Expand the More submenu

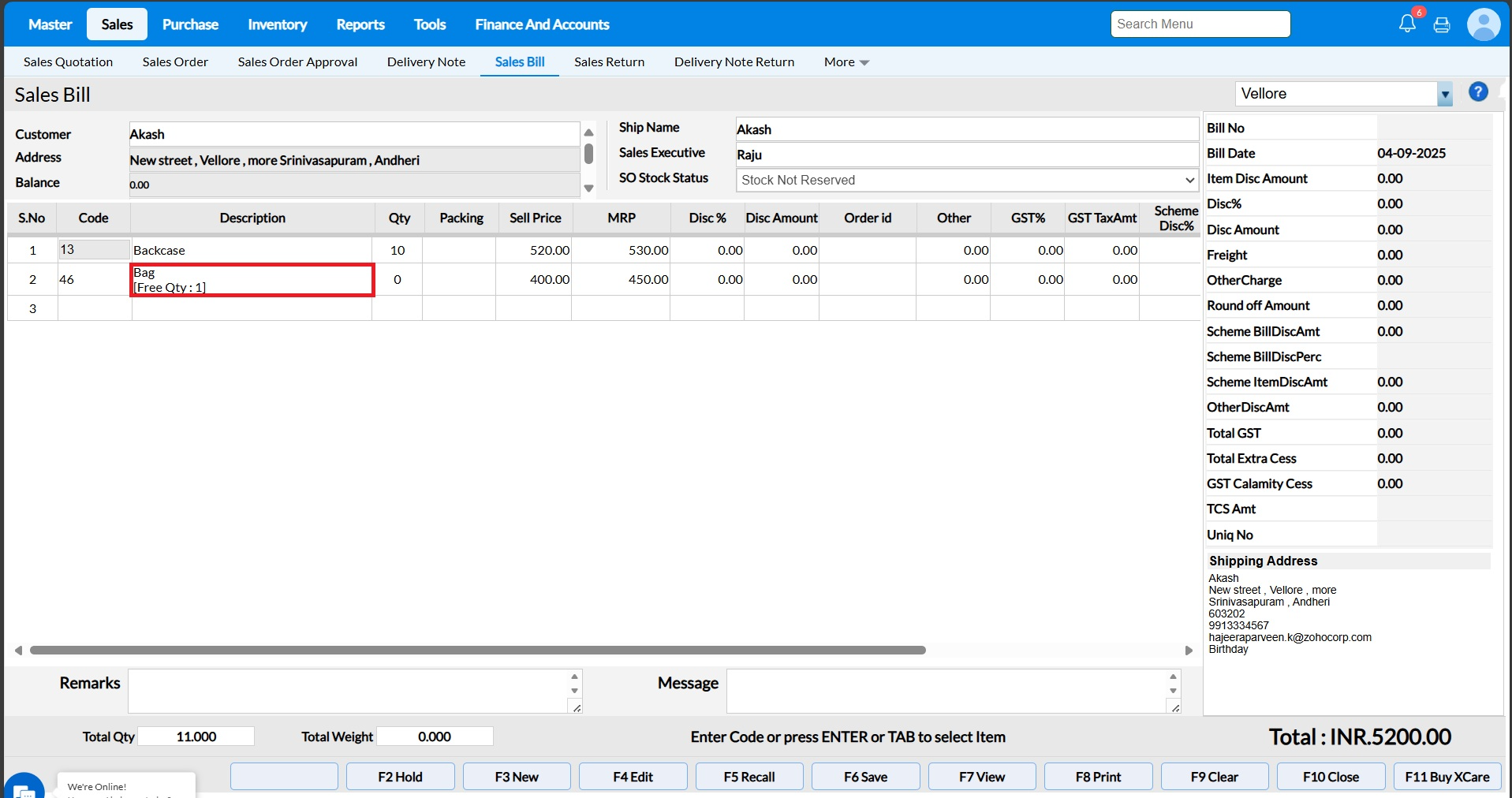pos(846,62)
